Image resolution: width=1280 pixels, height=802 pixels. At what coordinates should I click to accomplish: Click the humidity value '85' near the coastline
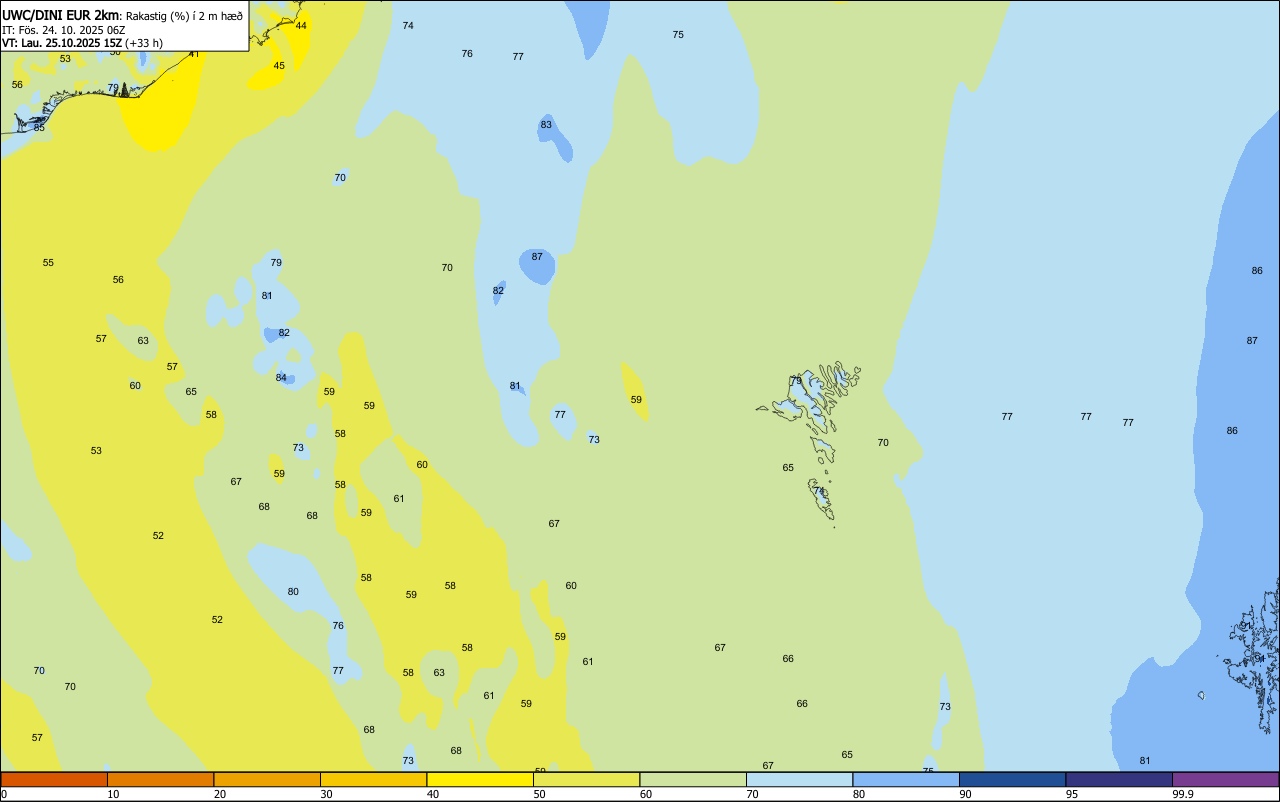point(39,128)
